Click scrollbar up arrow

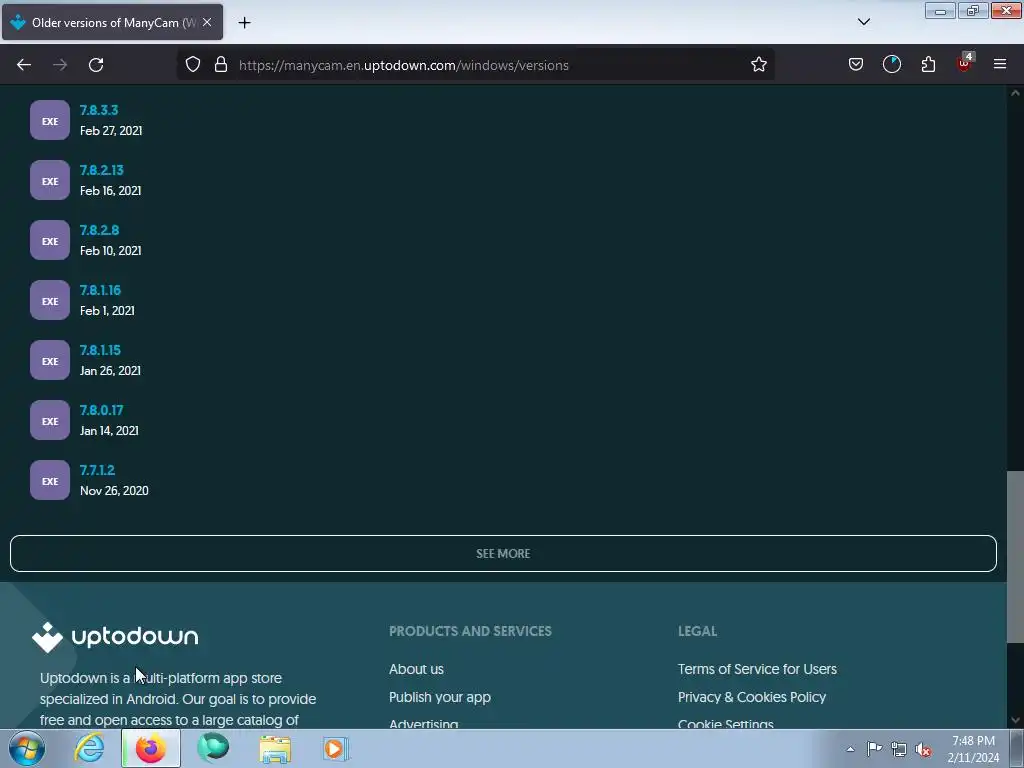pyautogui.click(x=1015, y=93)
